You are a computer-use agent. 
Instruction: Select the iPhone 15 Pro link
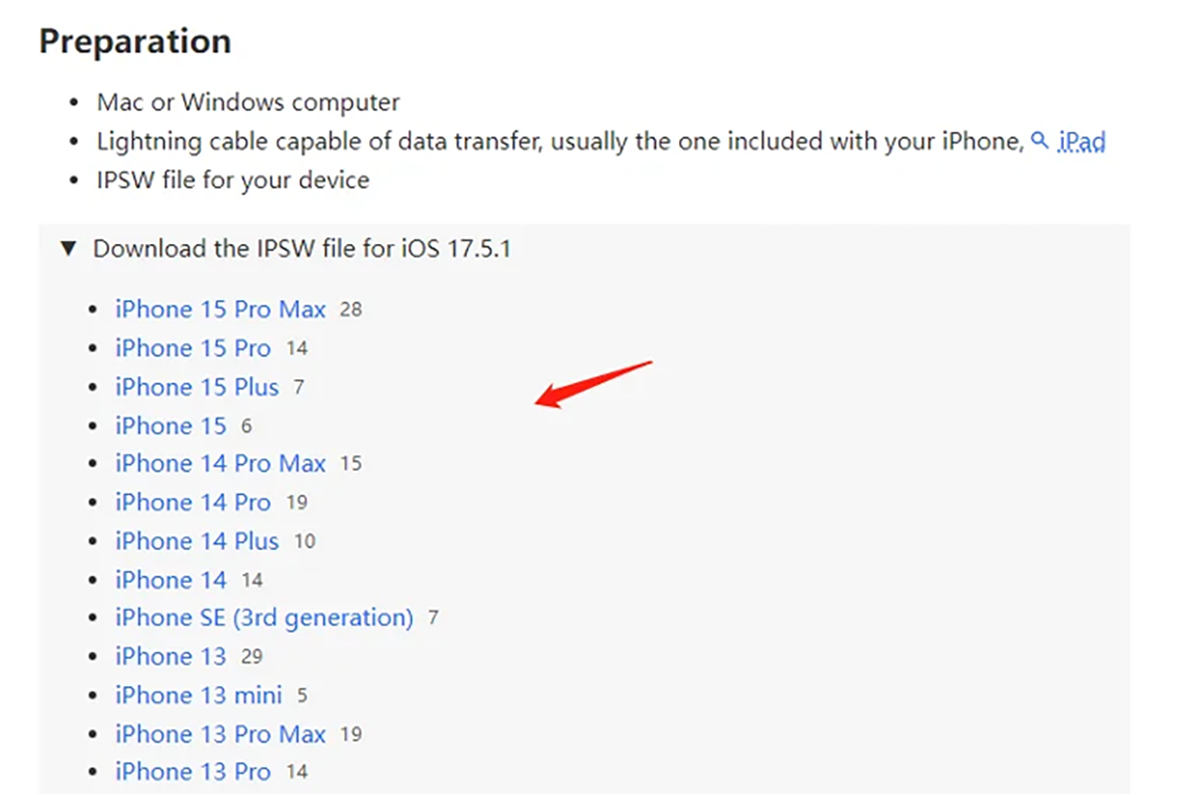point(192,348)
